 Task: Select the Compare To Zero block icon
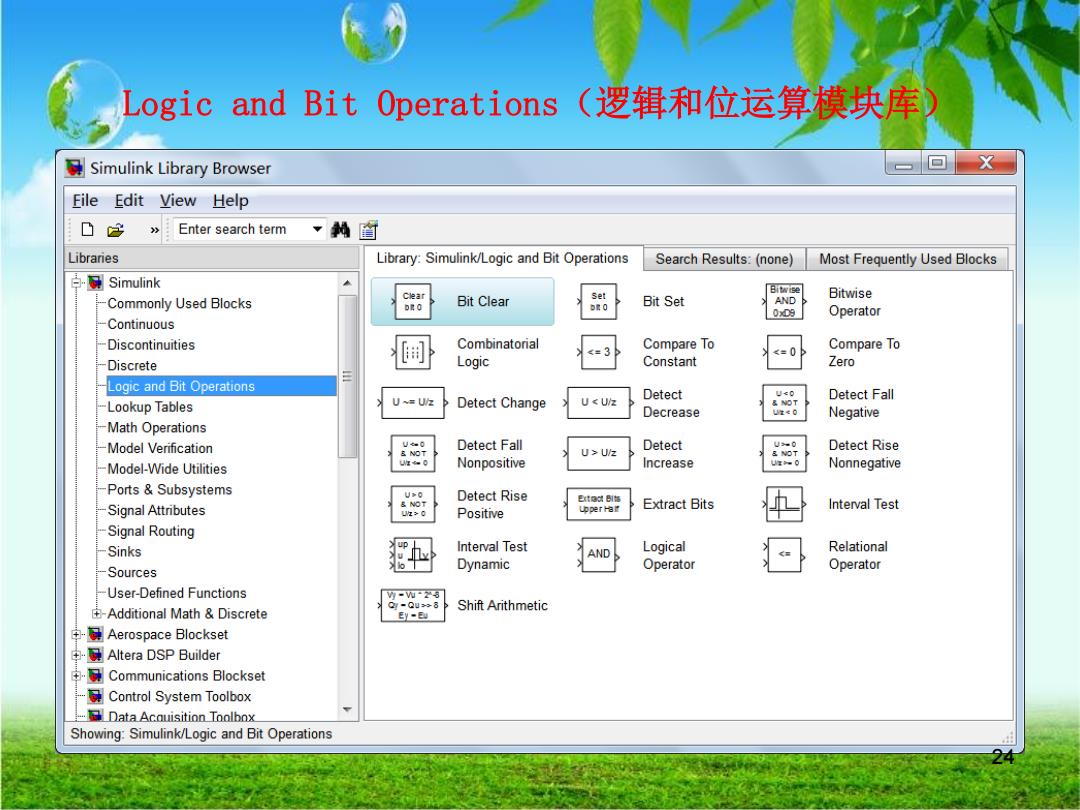click(785, 353)
